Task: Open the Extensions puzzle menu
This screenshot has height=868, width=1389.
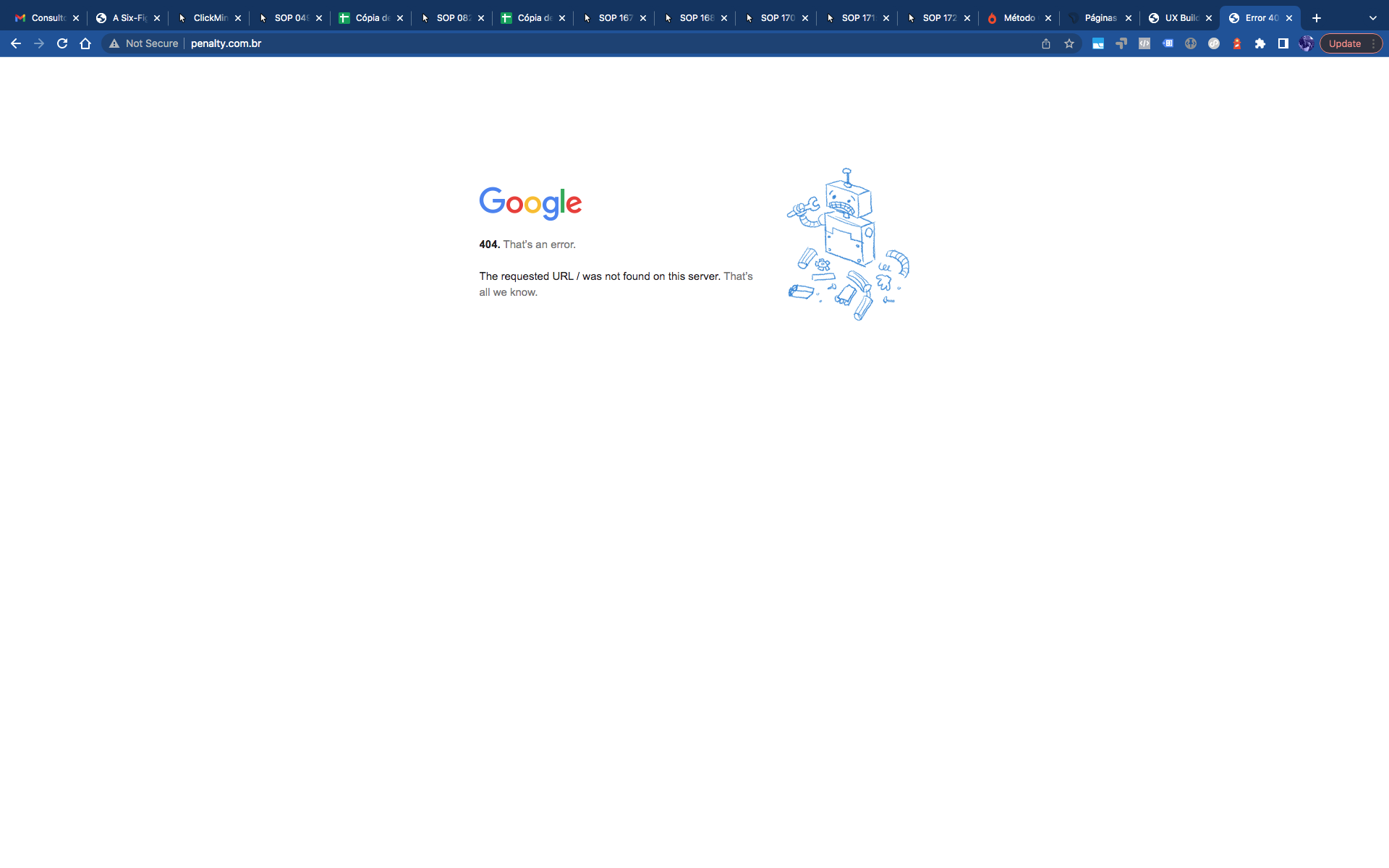Action: point(1260,43)
